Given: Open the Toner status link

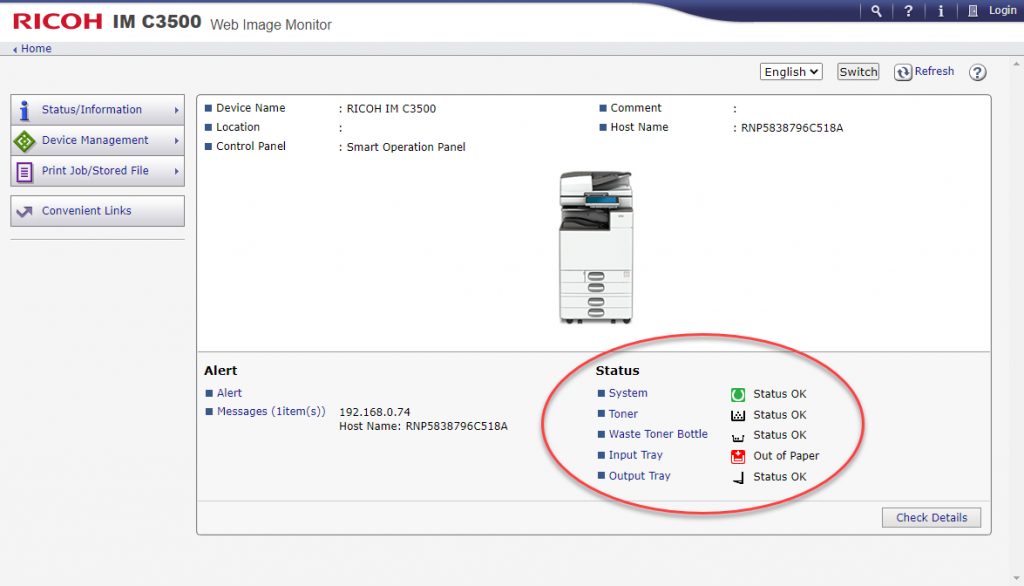Looking at the screenshot, I should pyautogui.click(x=623, y=414).
